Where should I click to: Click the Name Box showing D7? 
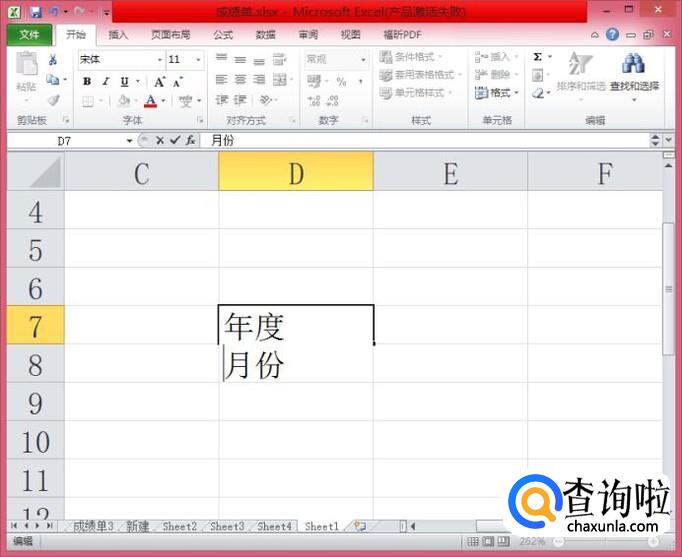(65, 140)
